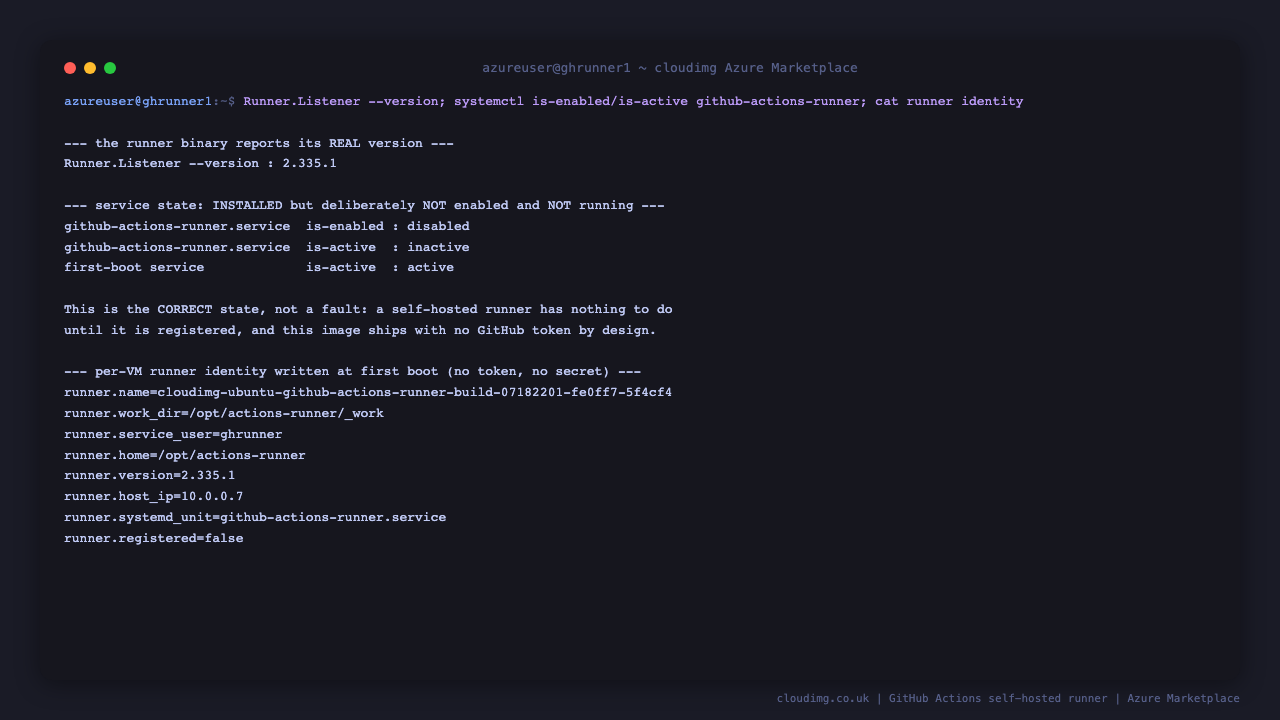The width and height of the screenshot is (1280, 720).
Task: Click the 'is-active : inactive' github-actions-runner line
Action: (267, 247)
